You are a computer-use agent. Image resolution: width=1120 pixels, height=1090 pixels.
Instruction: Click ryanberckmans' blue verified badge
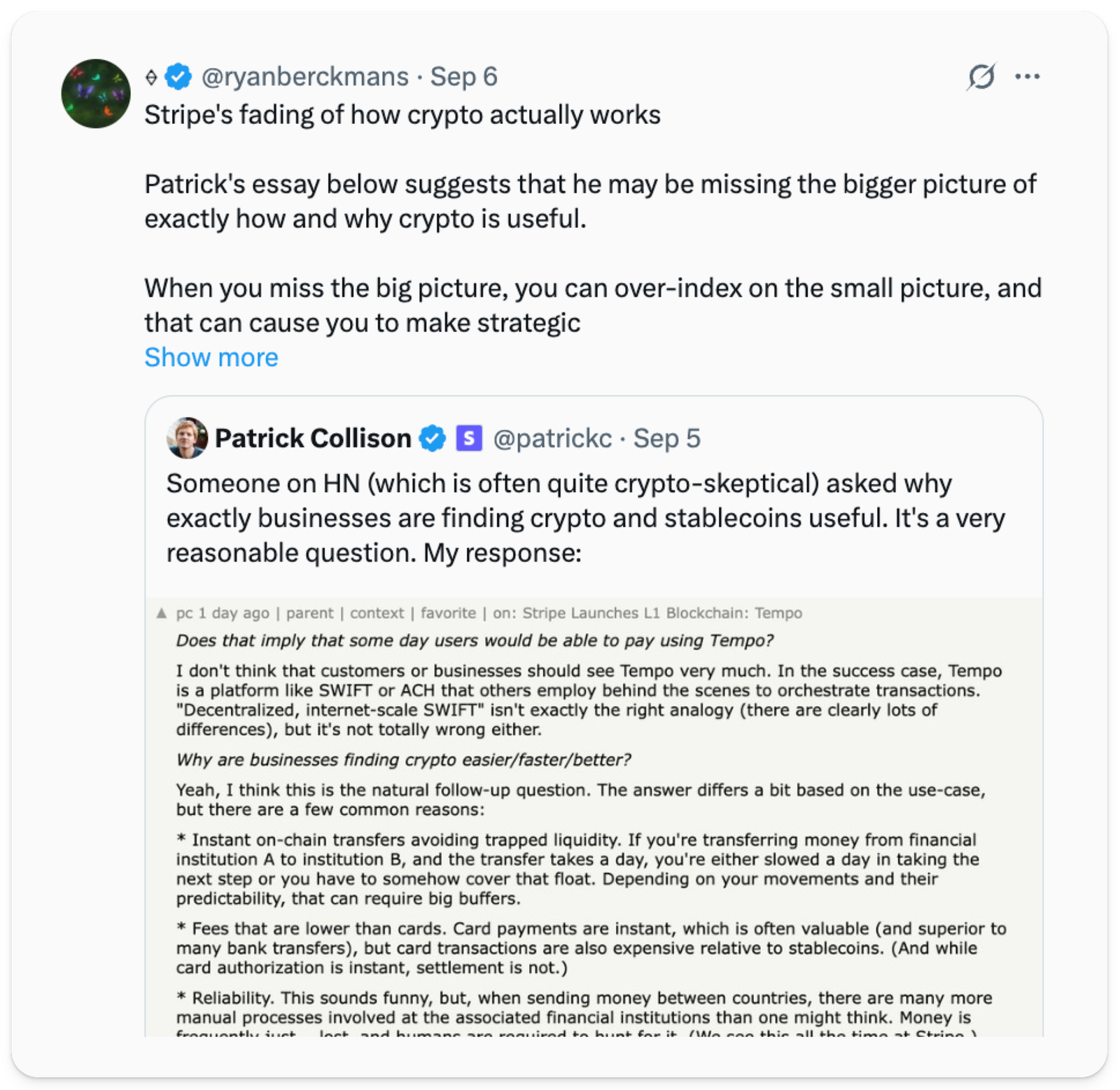pyautogui.click(x=178, y=76)
